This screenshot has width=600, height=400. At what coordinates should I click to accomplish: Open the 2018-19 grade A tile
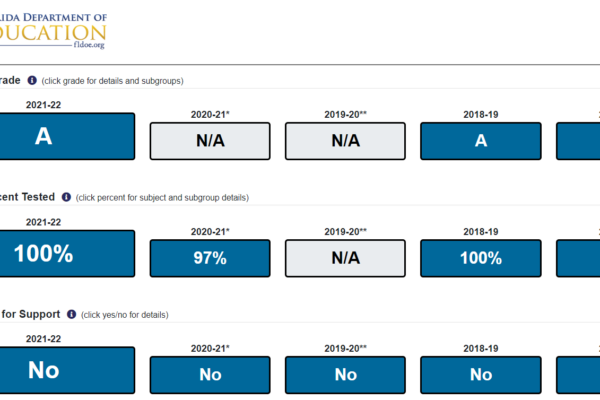(481, 141)
